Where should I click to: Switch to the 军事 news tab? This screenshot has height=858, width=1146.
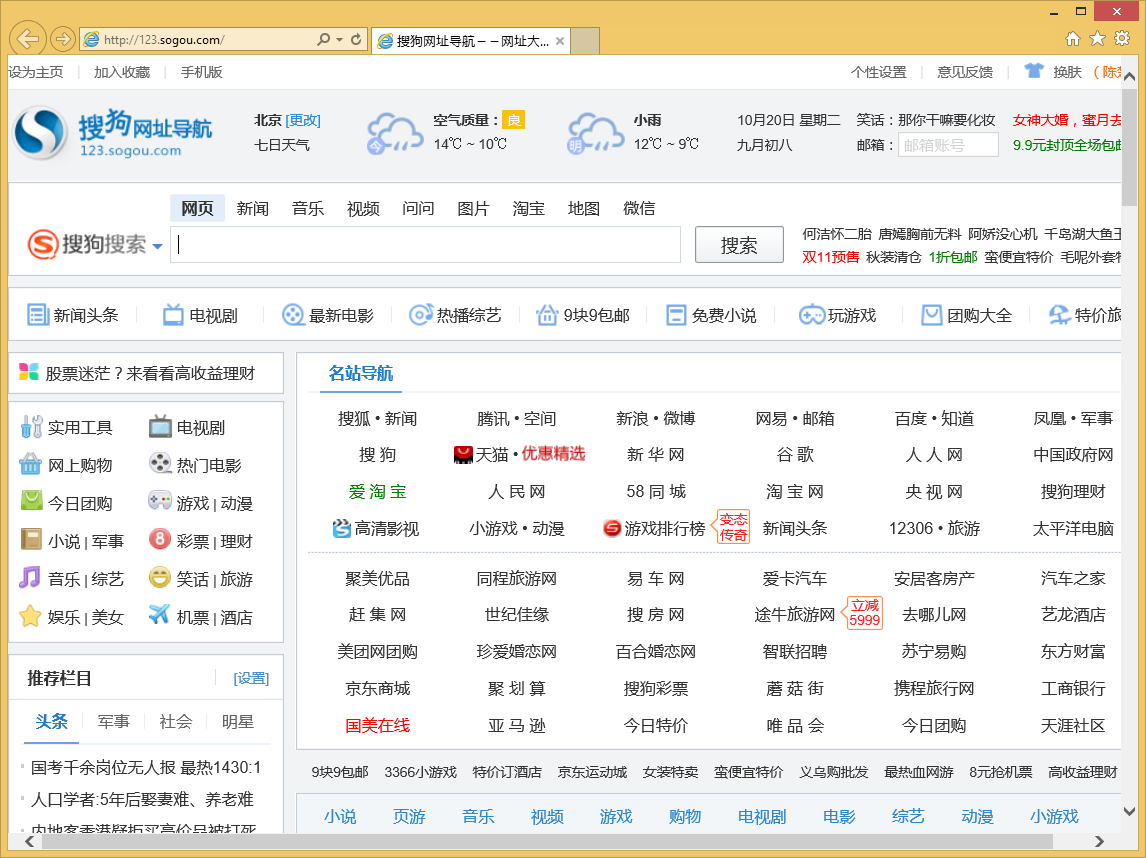point(114,721)
